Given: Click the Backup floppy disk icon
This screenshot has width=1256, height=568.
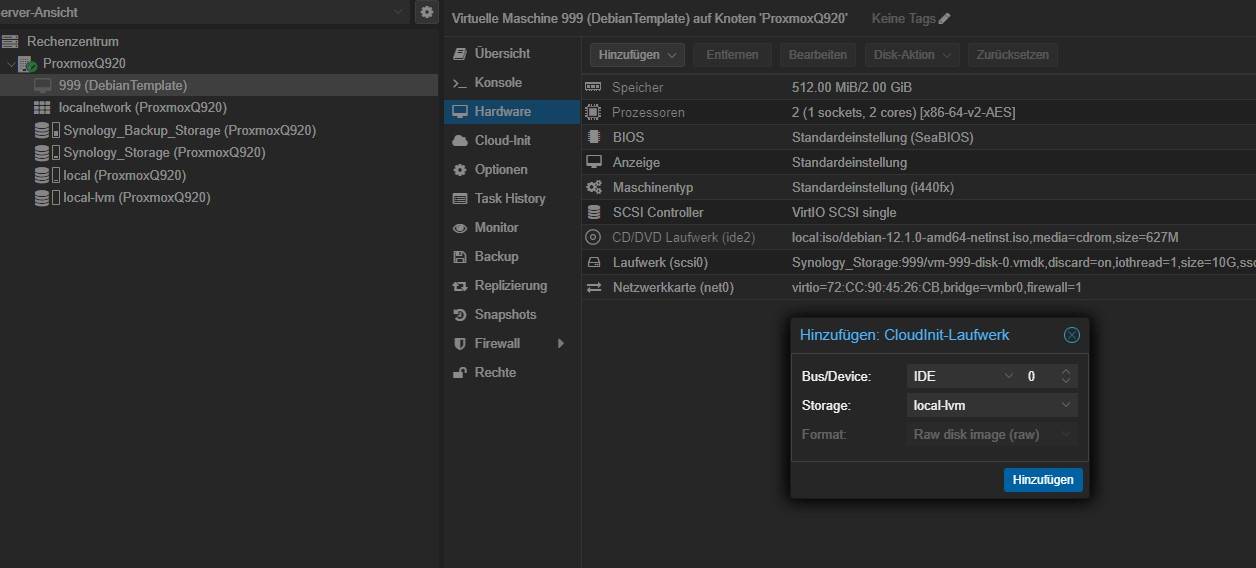Looking at the screenshot, I should (460, 257).
